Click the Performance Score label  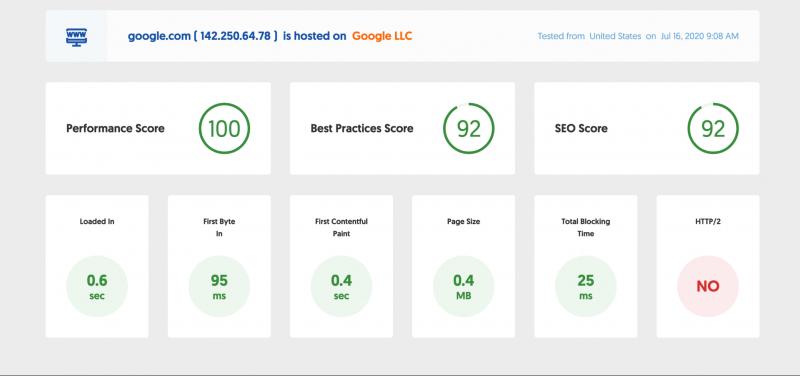(x=115, y=129)
